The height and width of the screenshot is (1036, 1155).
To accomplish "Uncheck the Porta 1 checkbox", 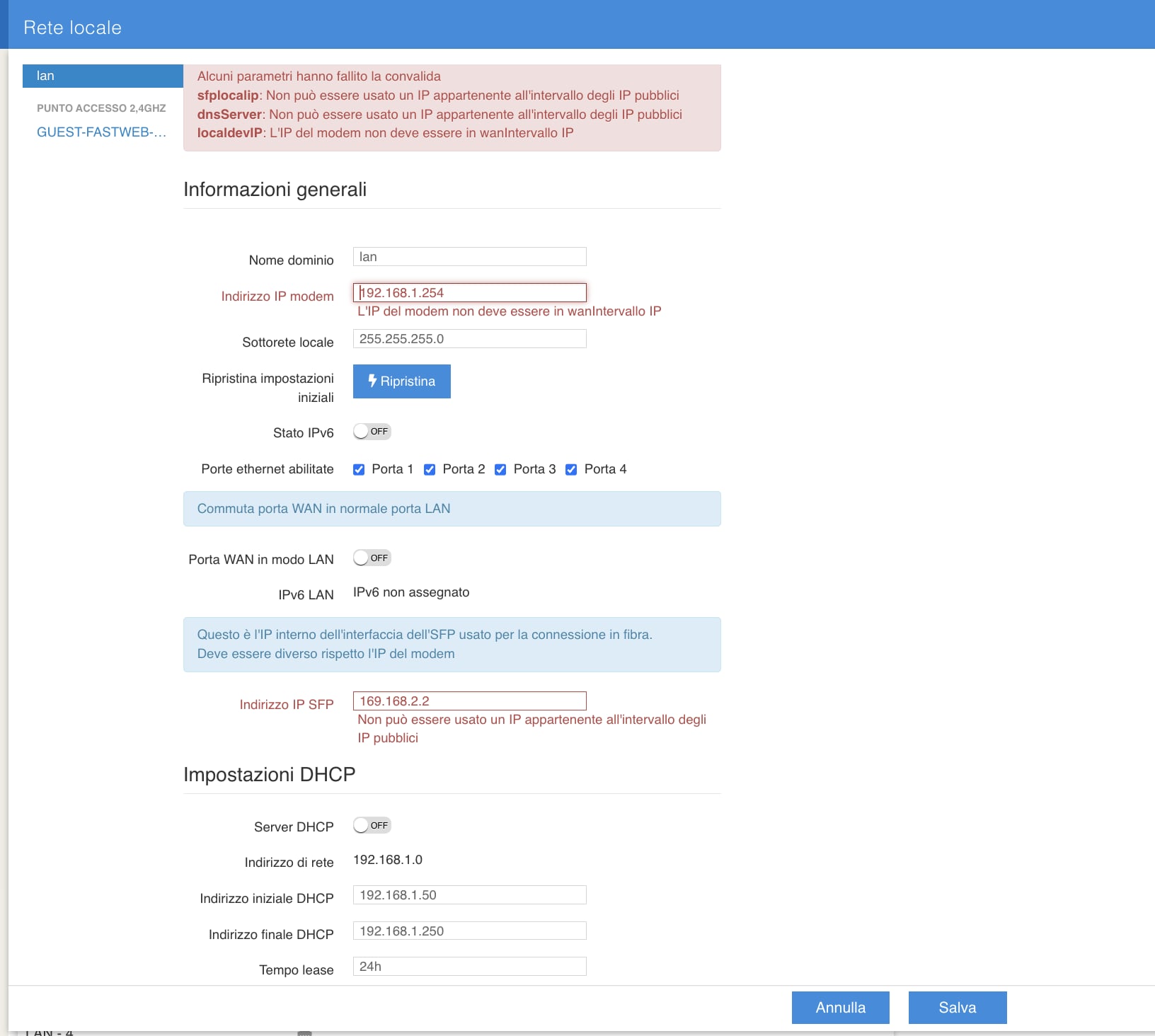I will (359, 469).
